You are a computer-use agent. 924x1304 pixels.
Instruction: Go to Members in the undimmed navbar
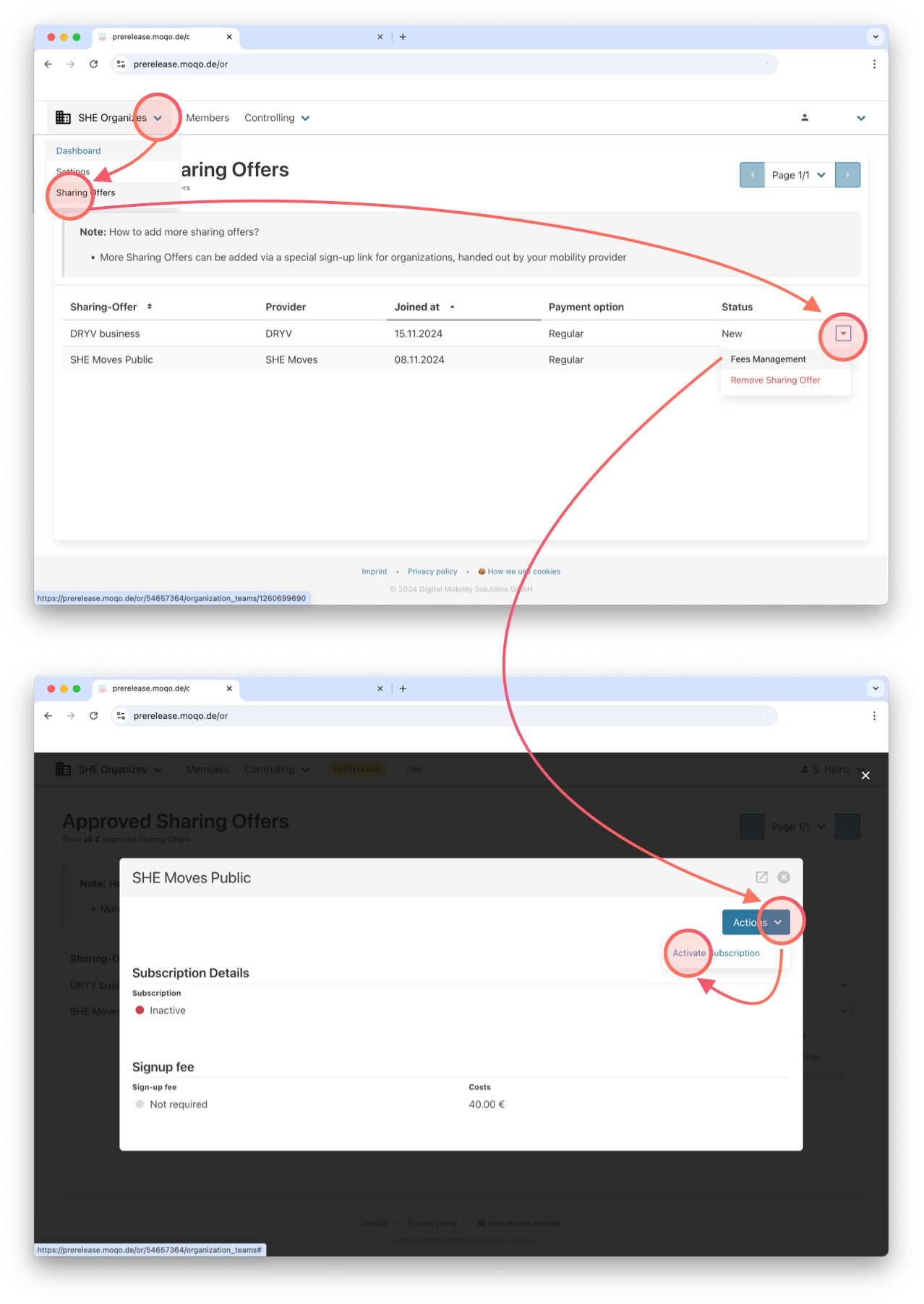pyautogui.click(x=208, y=118)
